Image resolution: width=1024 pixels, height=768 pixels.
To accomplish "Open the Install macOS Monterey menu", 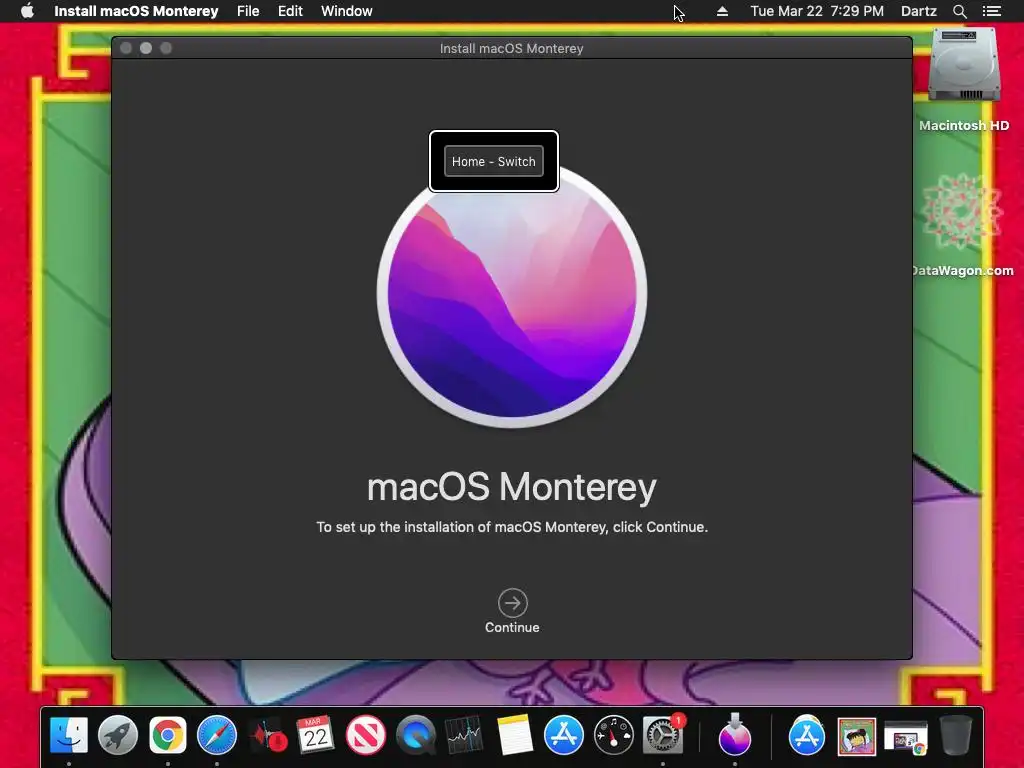I will coord(136,11).
